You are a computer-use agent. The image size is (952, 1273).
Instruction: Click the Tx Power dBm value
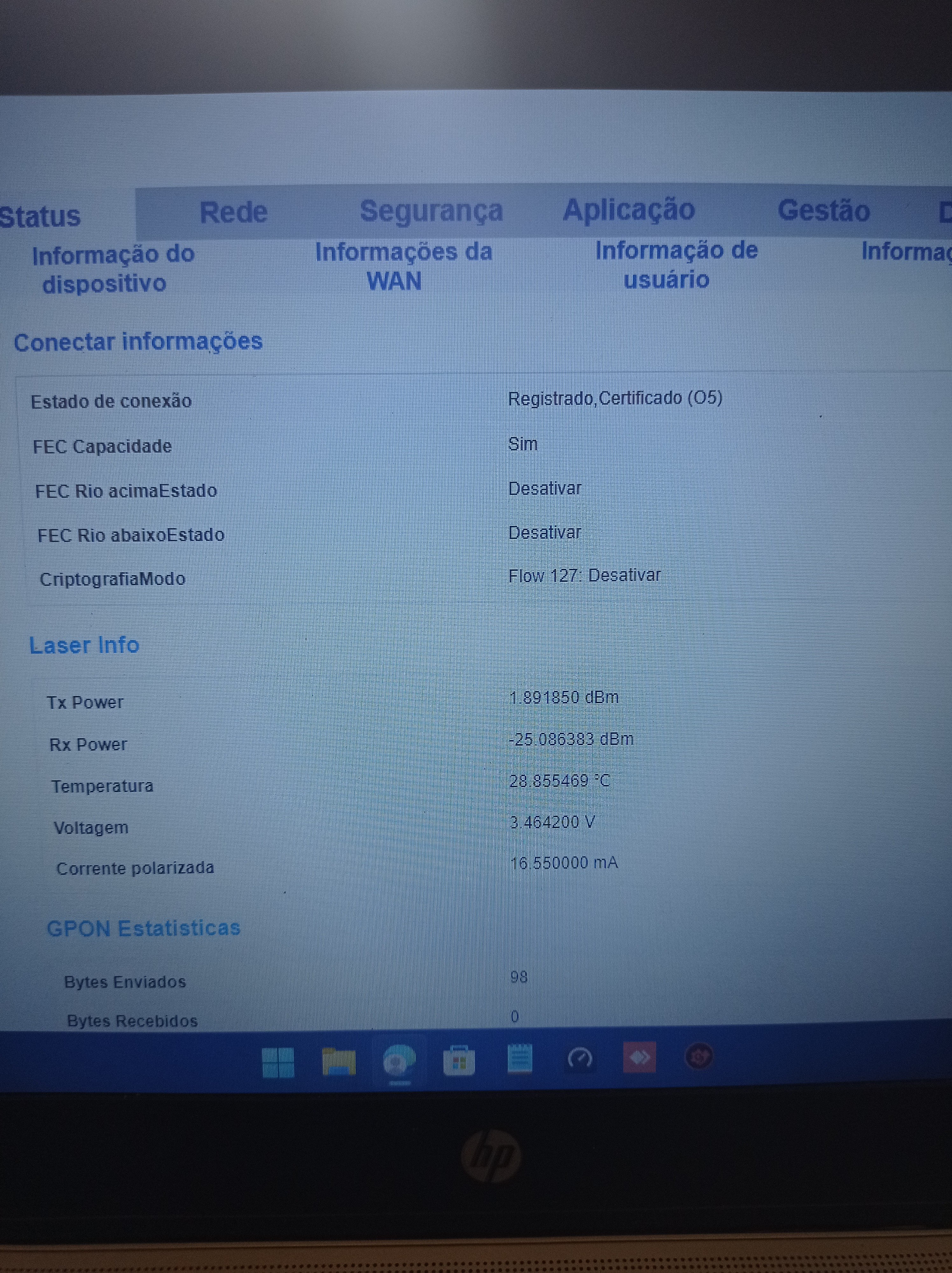coord(564,698)
